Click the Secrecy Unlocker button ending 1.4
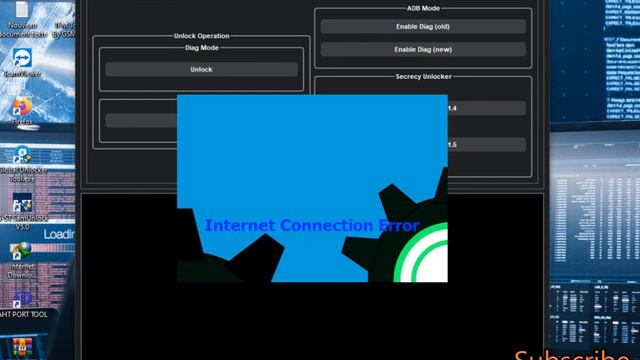Screen dimensions: 640x360 [487, 108]
